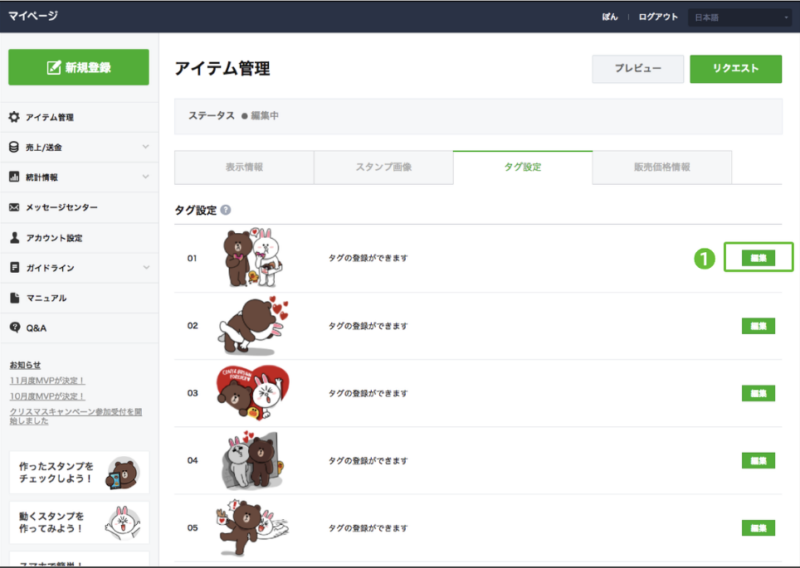The image size is (800, 568).
Task: Switch to the スタンプ画像 tab
Action: click(x=383, y=167)
